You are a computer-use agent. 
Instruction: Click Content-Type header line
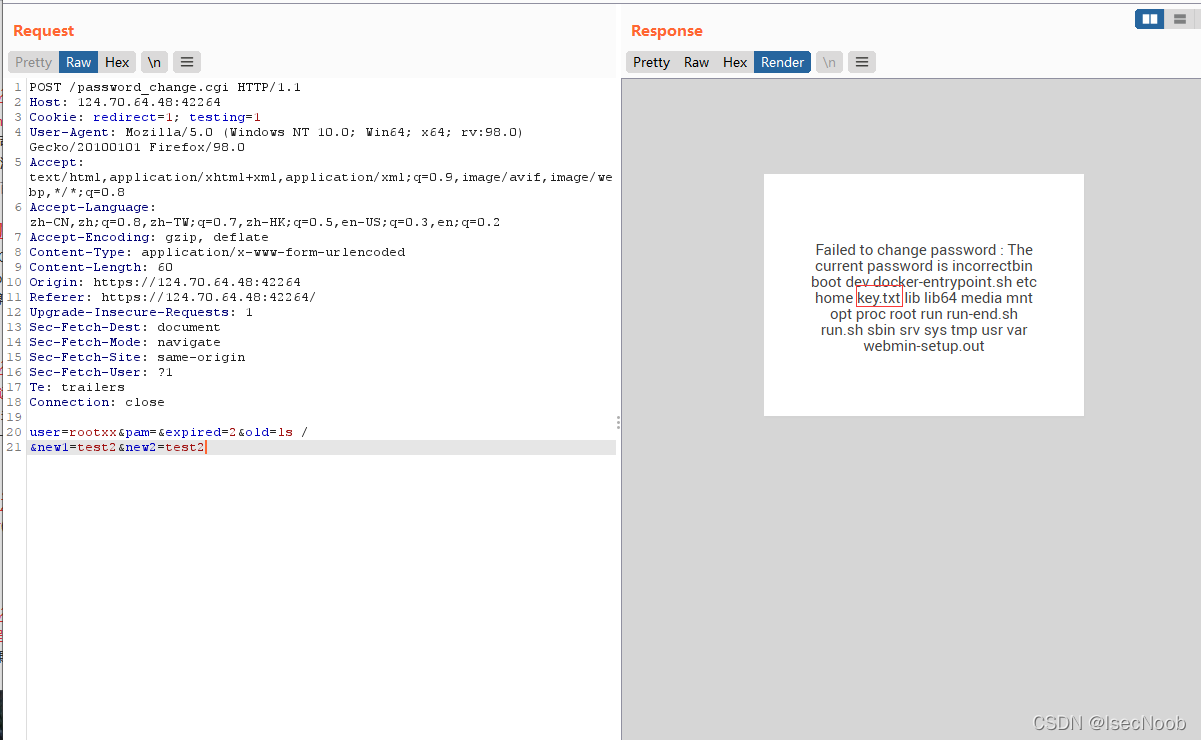(217, 252)
